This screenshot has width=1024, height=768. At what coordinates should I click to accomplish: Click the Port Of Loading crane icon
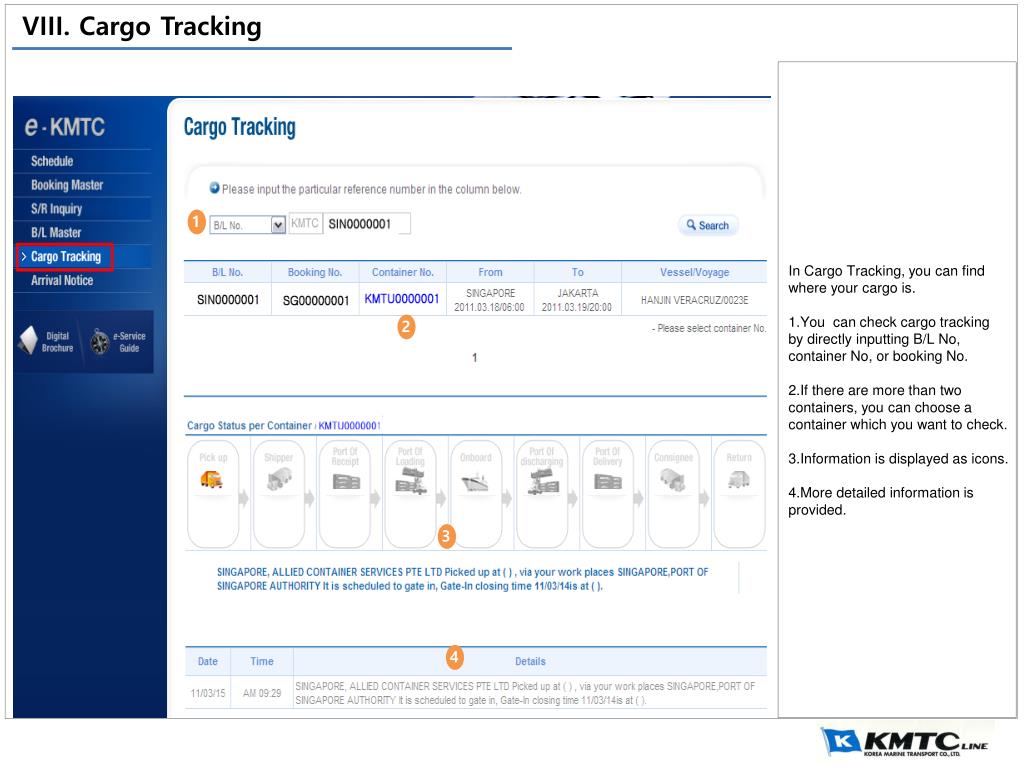(x=411, y=481)
